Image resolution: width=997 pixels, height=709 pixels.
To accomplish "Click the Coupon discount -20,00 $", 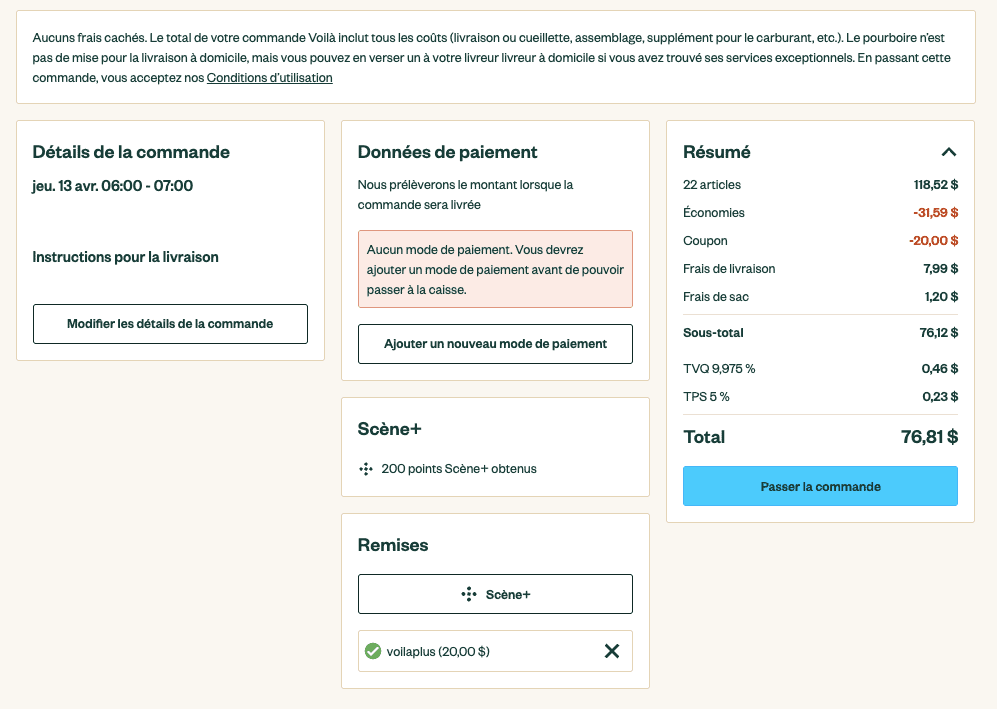I will (x=933, y=241).
